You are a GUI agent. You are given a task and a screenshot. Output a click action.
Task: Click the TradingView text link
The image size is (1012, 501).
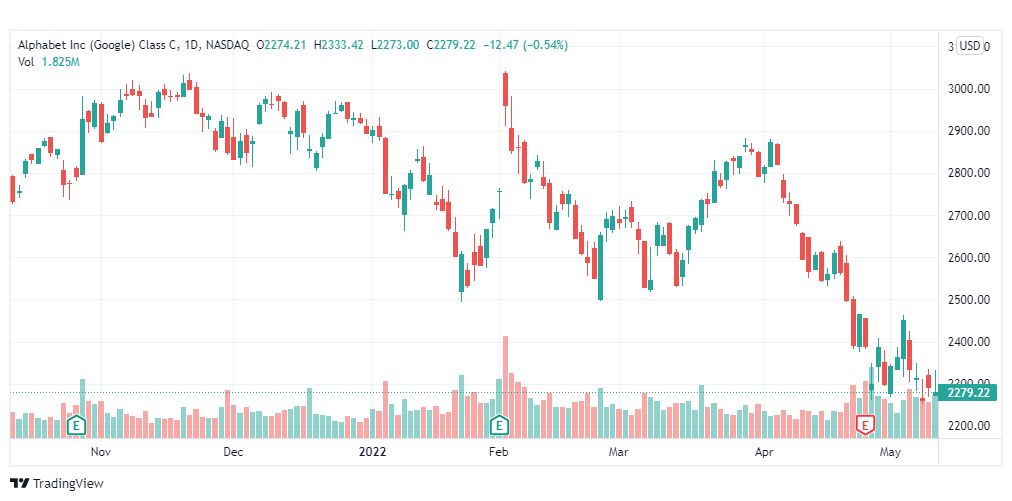click(68, 484)
